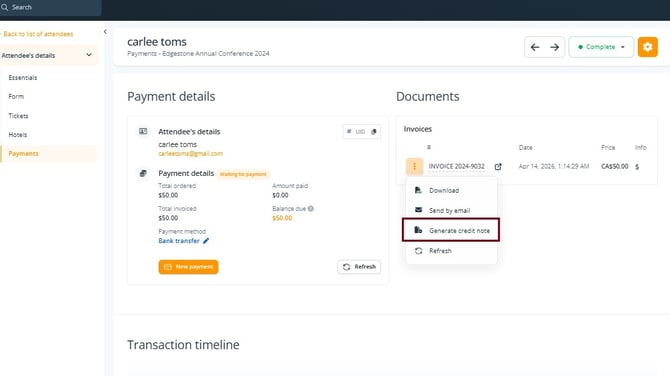
Task: Choose Send by email menu option
Action: click(451, 210)
